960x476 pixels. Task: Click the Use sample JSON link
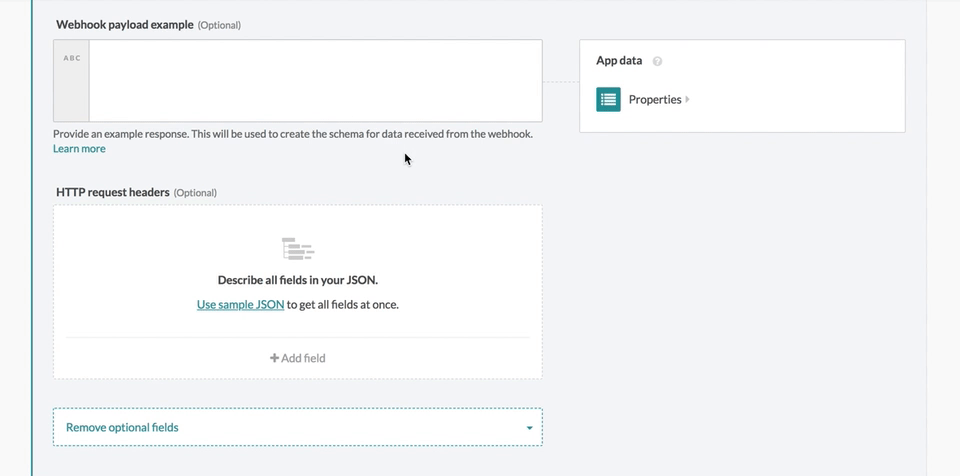point(241,304)
